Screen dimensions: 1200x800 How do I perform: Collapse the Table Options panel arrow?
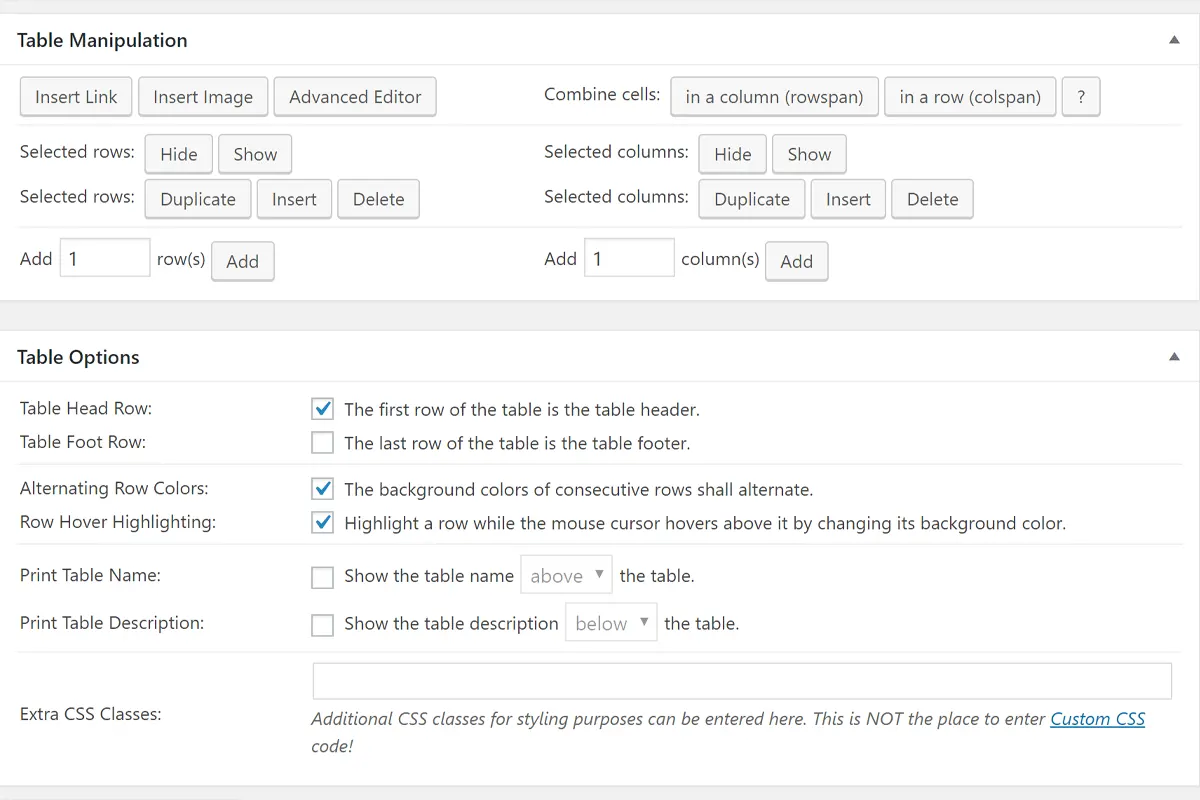click(x=1174, y=357)
